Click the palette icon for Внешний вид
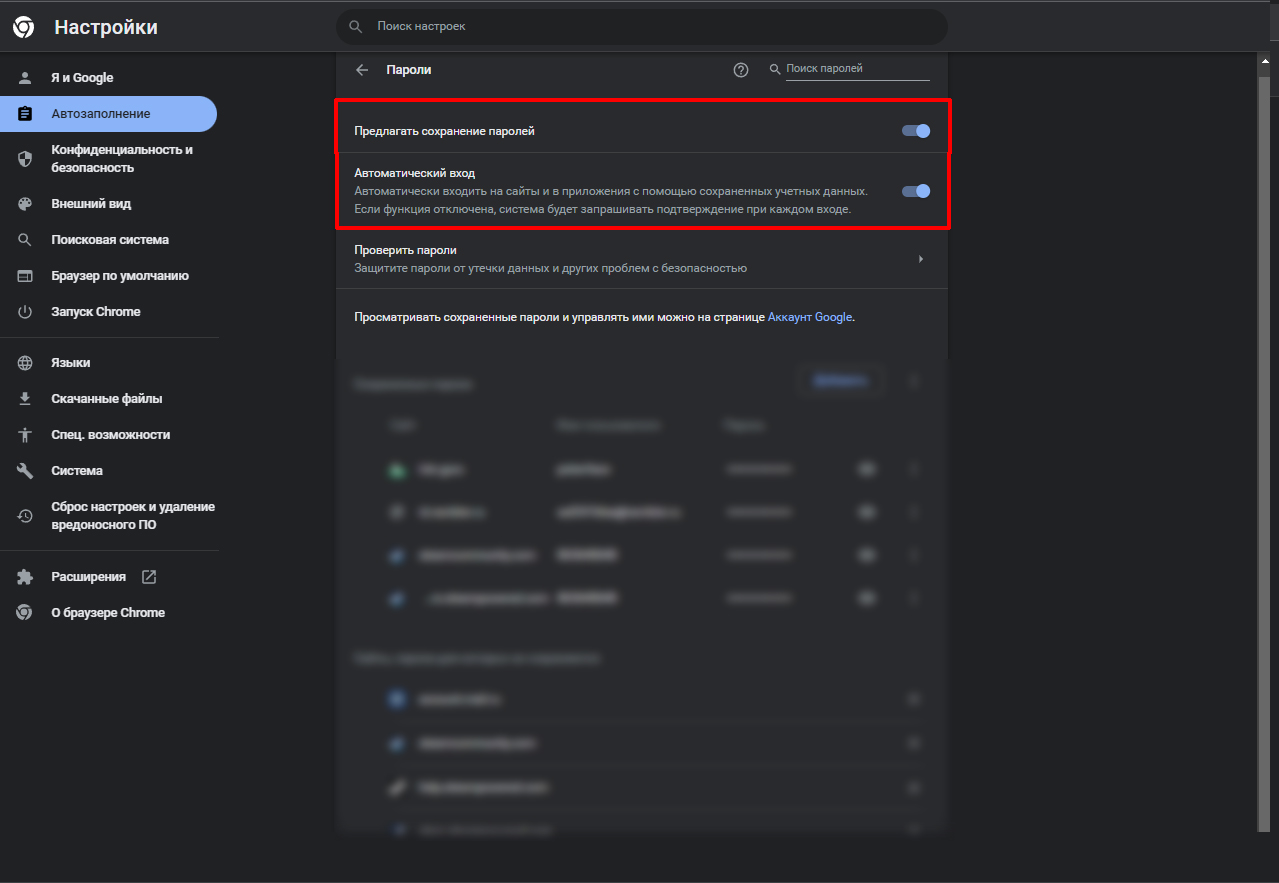 [x=25, y=204]
